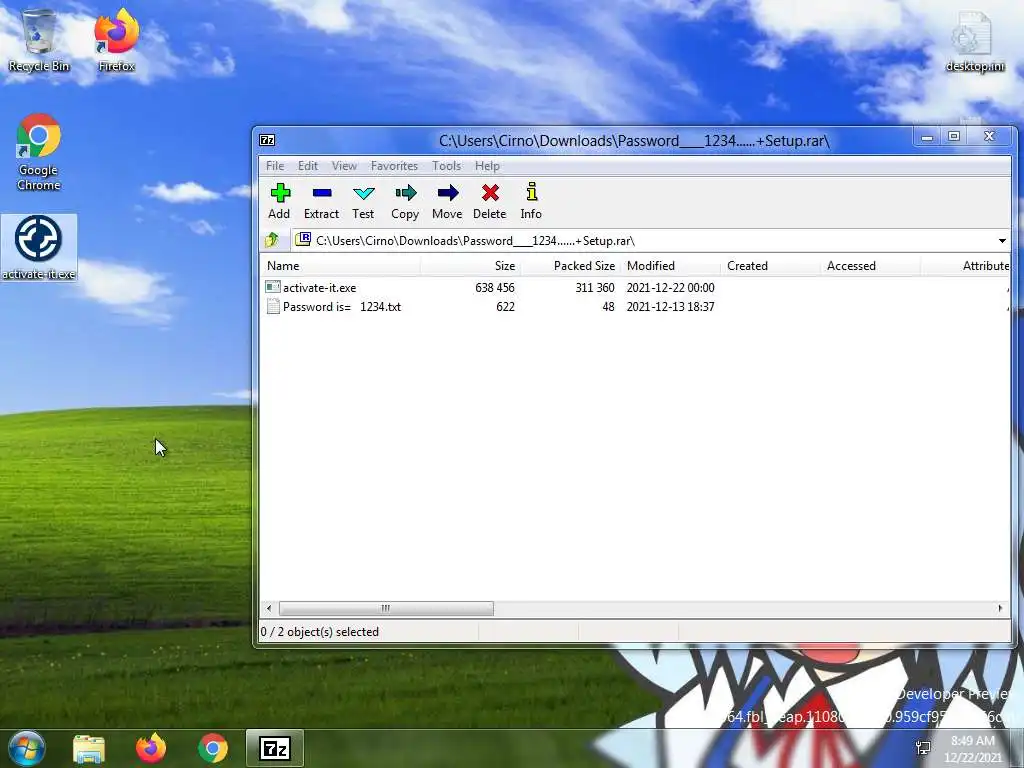This screenshot has height=768, width=1024.
Task: Sort by Modified column header
Action: [x=670, y=266]
